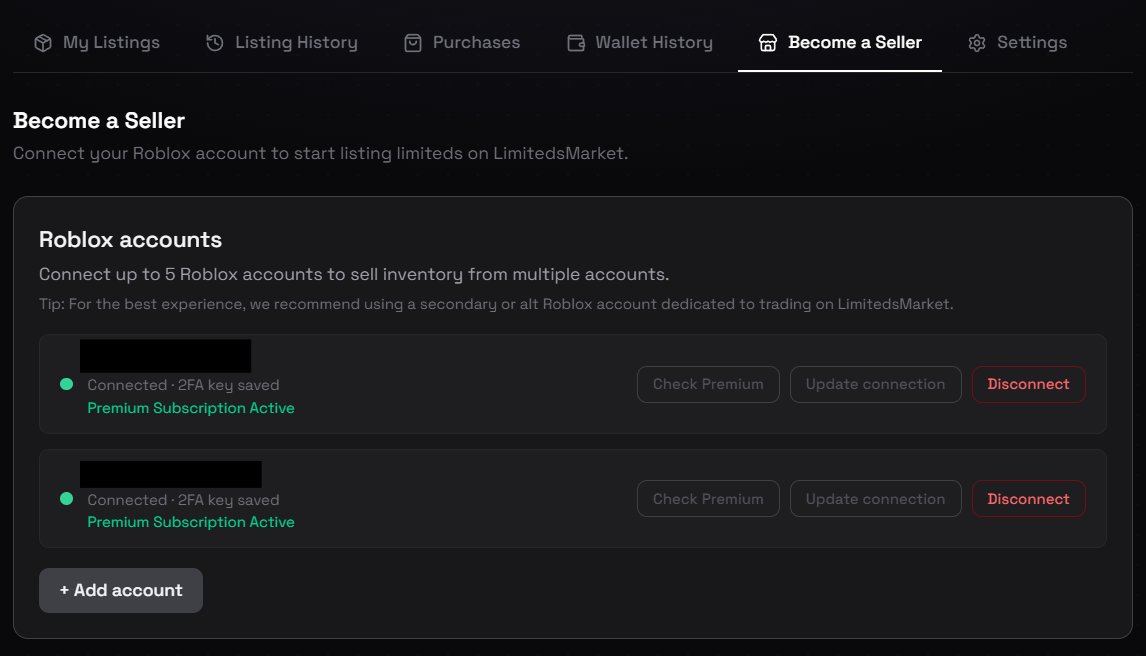Click the tip about using an alt account
1146x656 pixels.
[x=496, y=304]
